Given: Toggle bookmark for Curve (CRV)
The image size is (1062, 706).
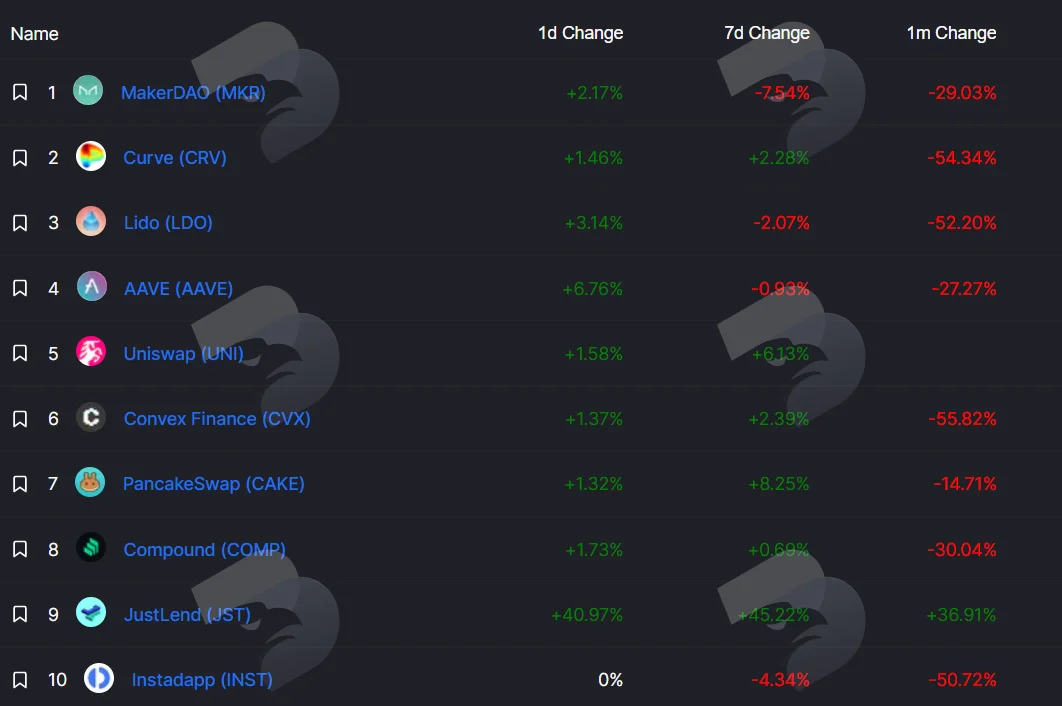Looking at the screenshot, I should pos(20,158).
